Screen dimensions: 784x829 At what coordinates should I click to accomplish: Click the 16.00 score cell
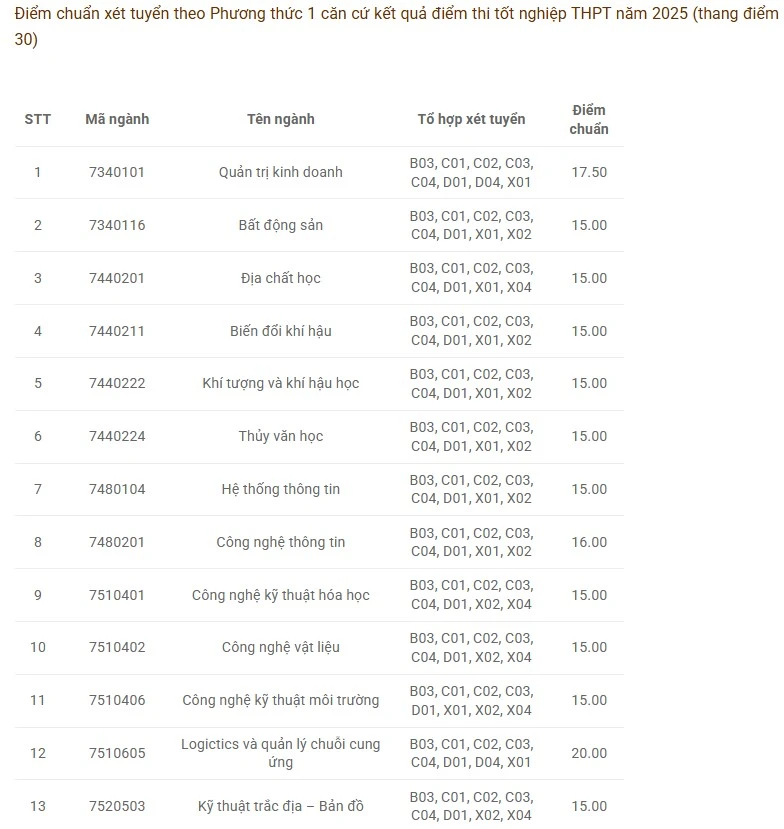click(589, 542)
